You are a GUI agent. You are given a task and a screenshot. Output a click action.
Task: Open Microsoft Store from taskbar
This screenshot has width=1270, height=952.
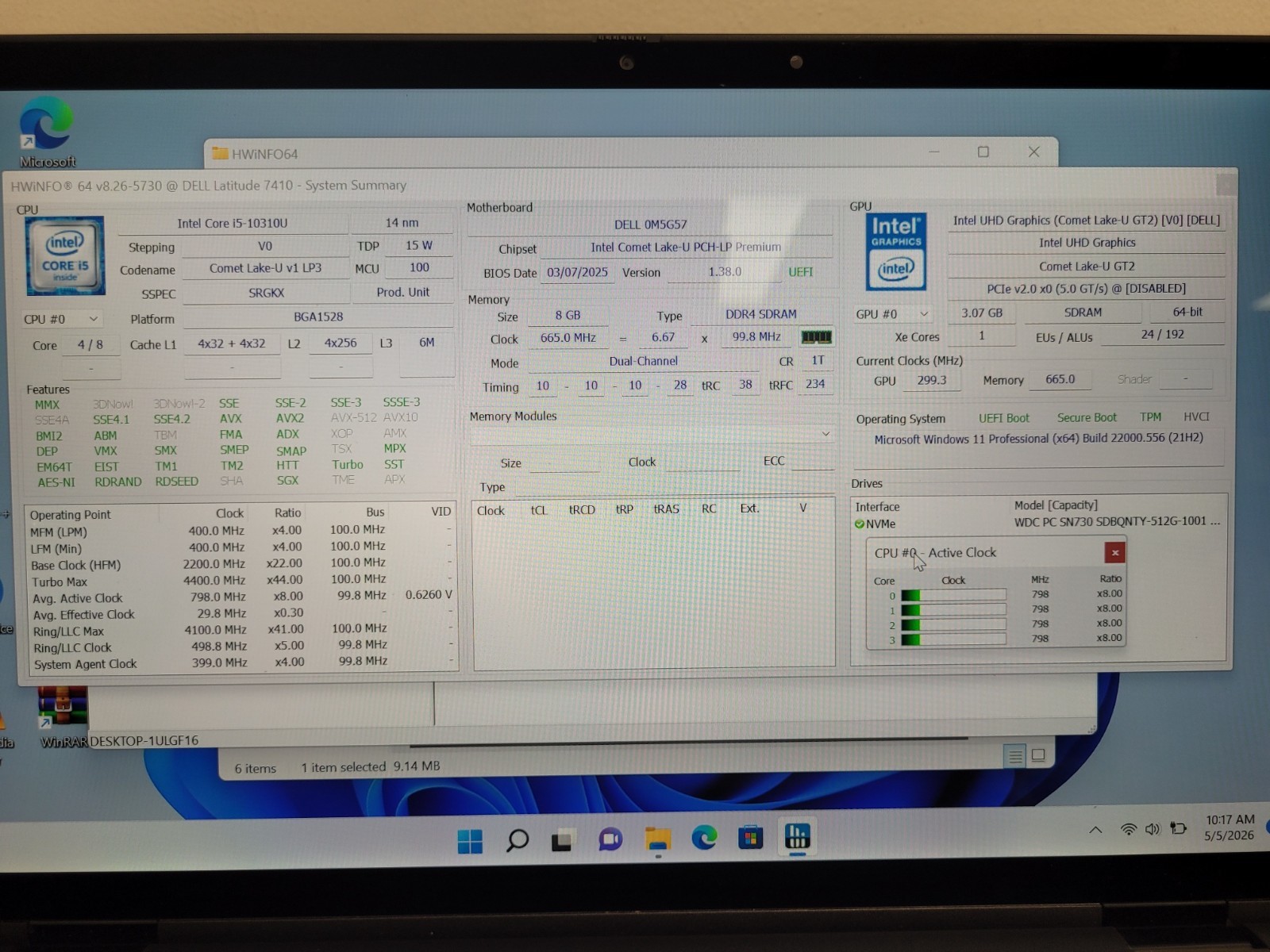pos(750,837)
